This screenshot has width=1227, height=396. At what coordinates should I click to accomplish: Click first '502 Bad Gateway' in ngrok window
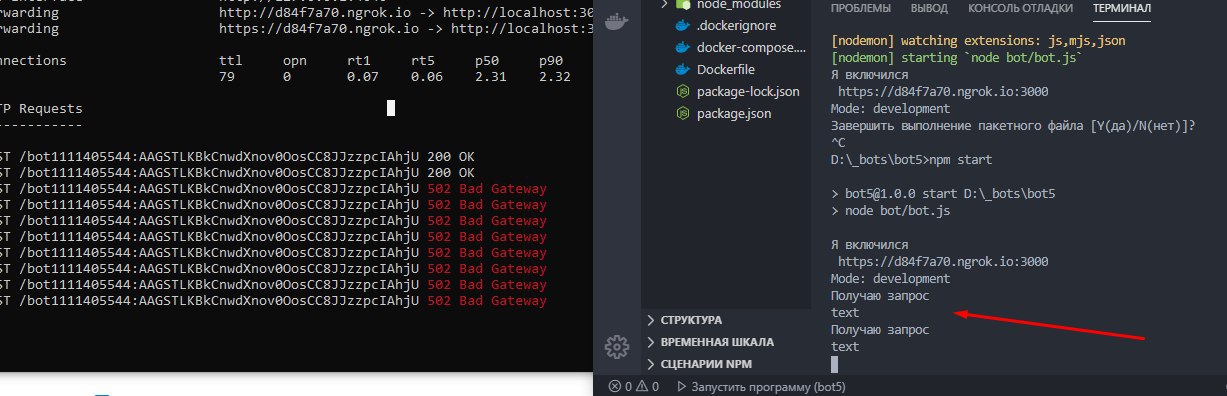(486, 189)
